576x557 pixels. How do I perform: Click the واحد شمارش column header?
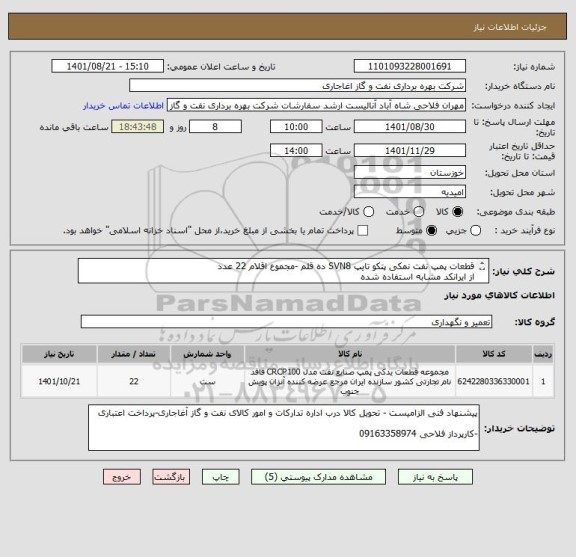click(207, 354)
